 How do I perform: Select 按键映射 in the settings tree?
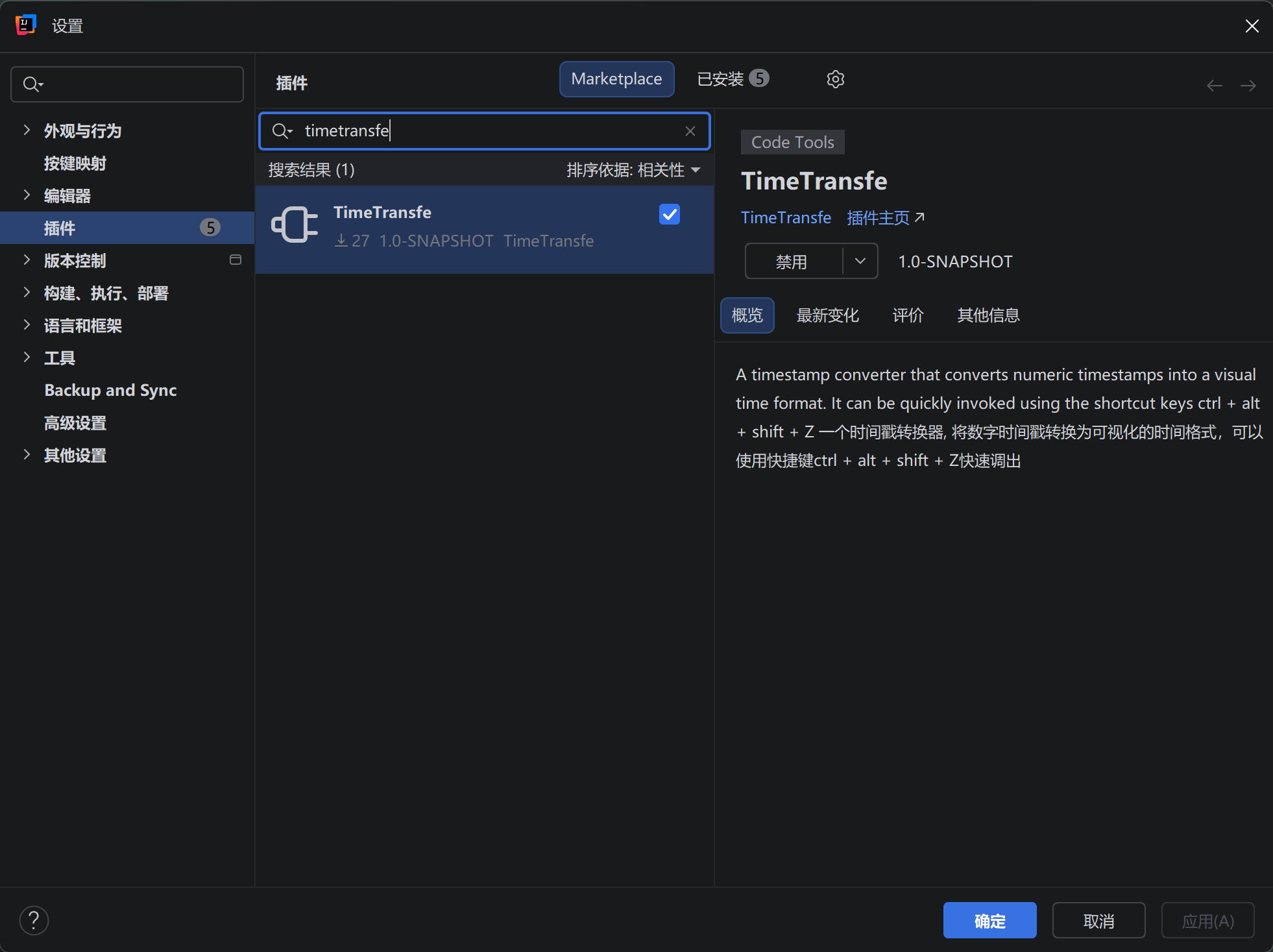coord(75,163)
